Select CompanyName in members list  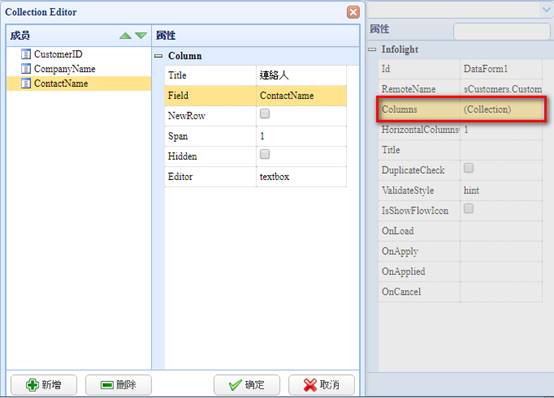coord(65,69)
